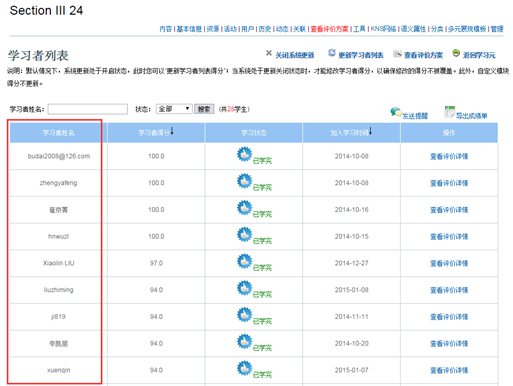Image resolution: width=513 pixels, height=386 pixels.
Task: Click the 已学完 badge icon in the 2014-10-16 row
Action: pyautogui.click(x=244, y=208)
